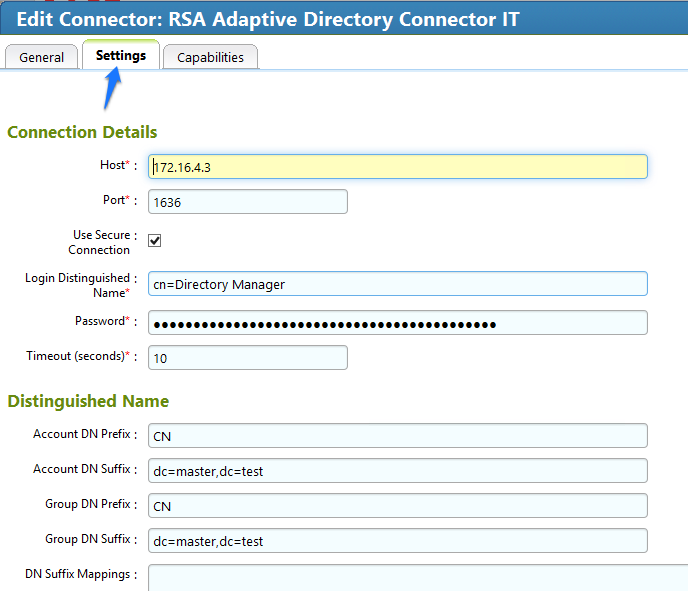Screen dimensions: 688x591
Task: Click the Account DN Prefix label
Action: (x=82, y=434)
